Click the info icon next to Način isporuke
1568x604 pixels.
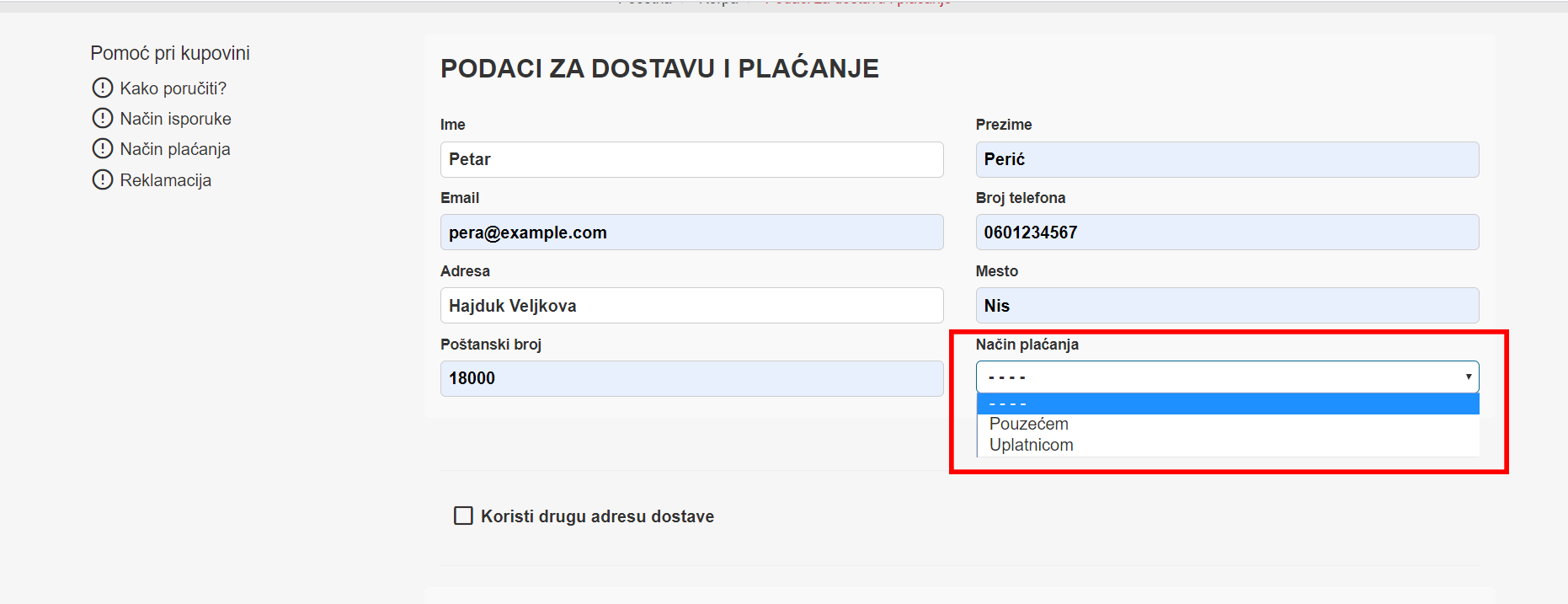(x=102, y=118)
